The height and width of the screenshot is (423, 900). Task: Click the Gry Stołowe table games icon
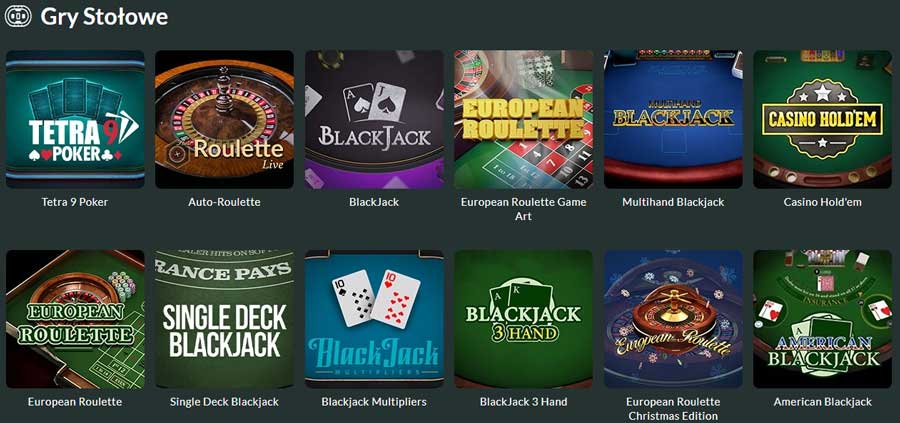(x=18, y=17)
